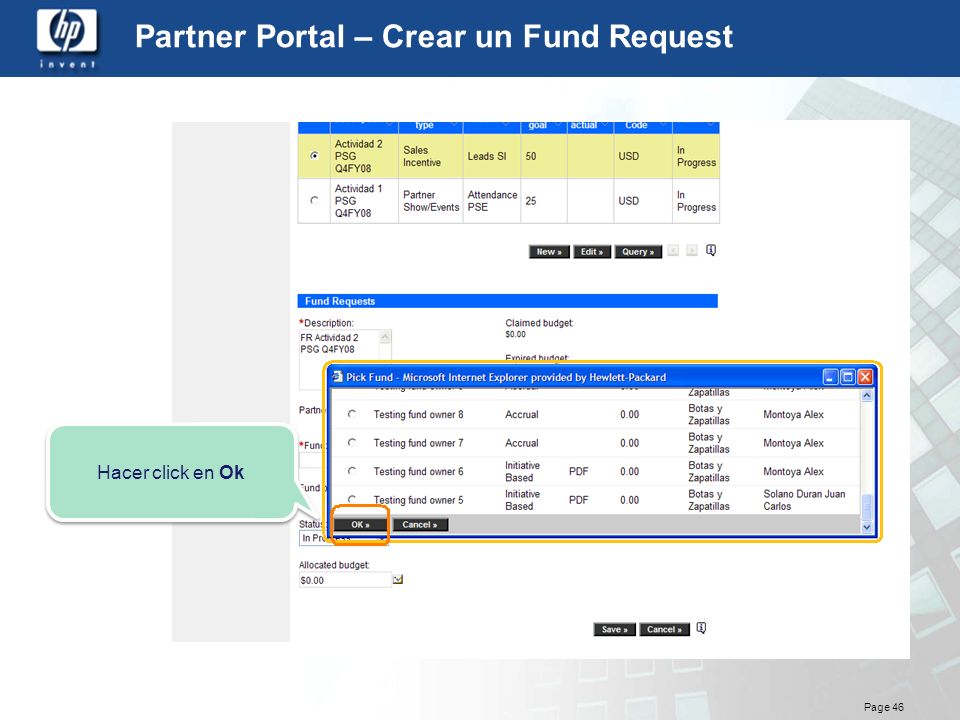Click the Query button under activities table
960x720 pixels.
pyautogui.click(x=638, y=252)
